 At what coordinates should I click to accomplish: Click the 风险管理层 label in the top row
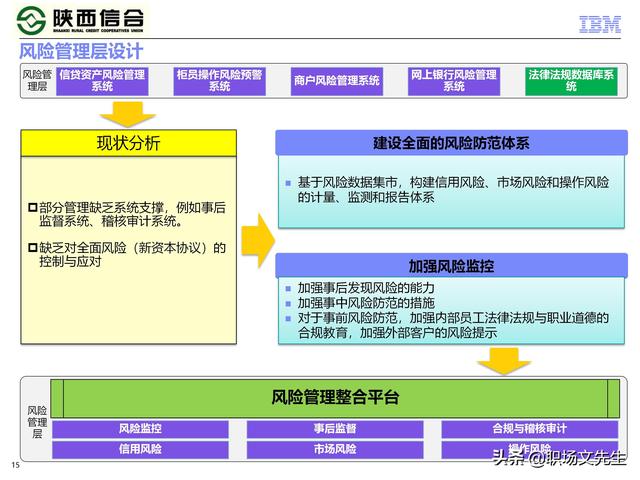pyautogui.click(x=37, y=80)
